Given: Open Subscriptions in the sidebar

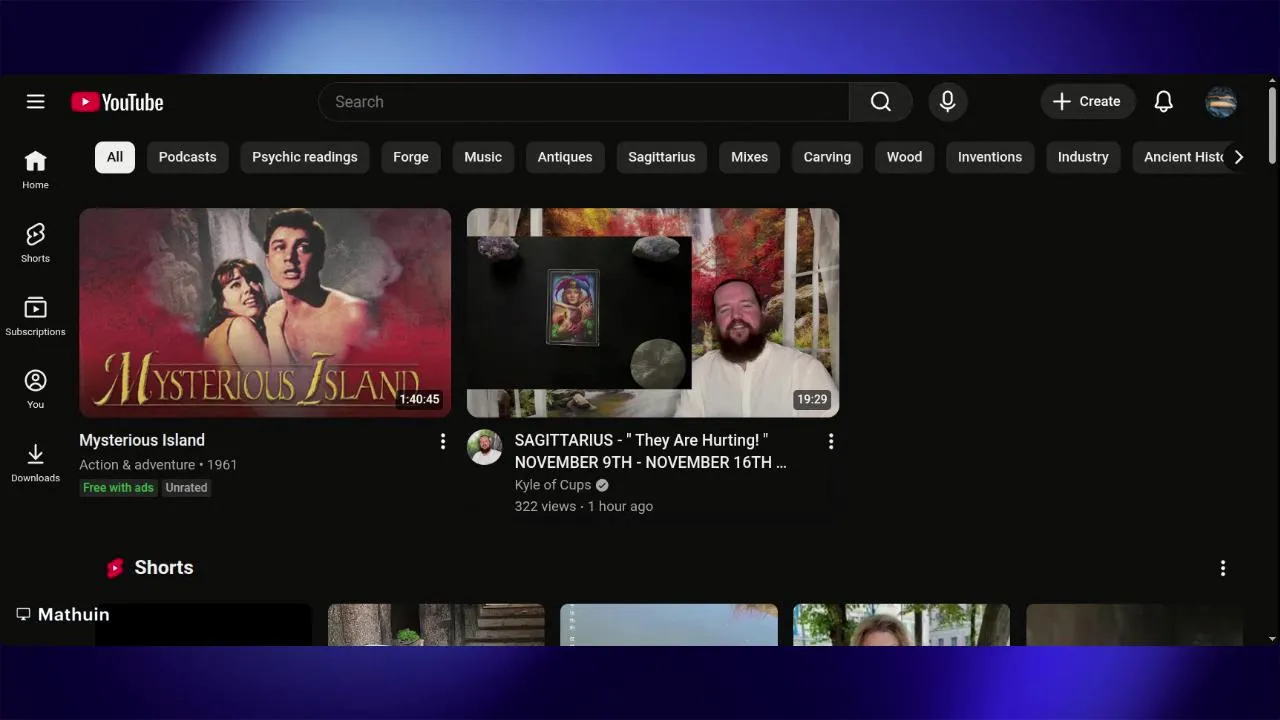Looking at the screenshot, I should [35, 317].
